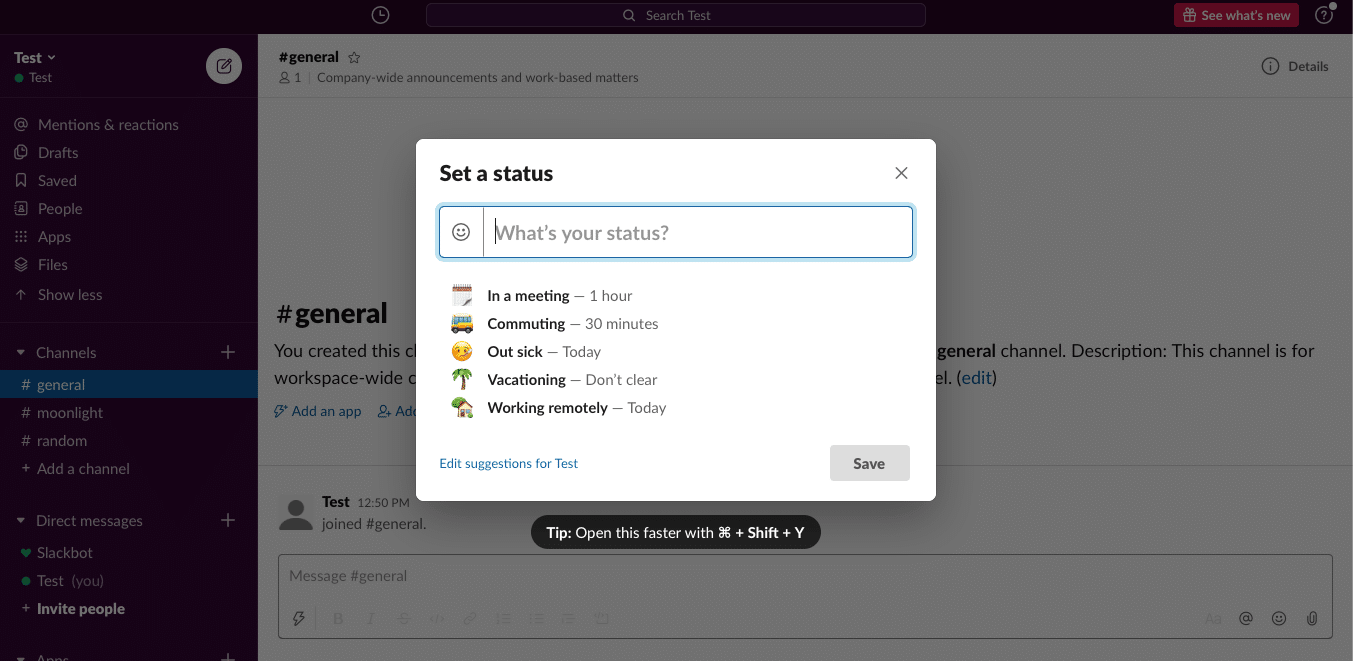
Task: Toggle bulleted list in composer
Action: point(536,619)
